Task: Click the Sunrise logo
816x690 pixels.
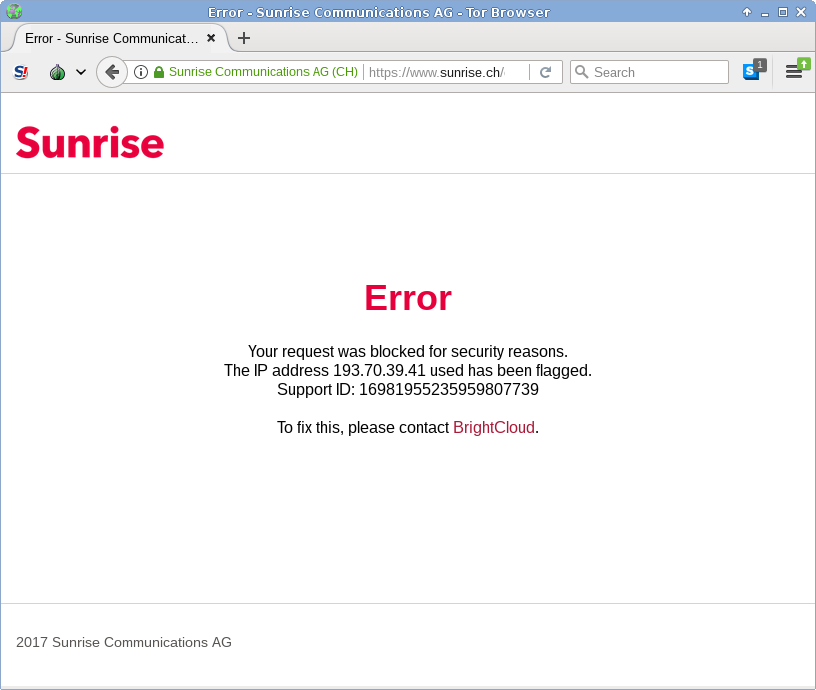Action: 90,142
